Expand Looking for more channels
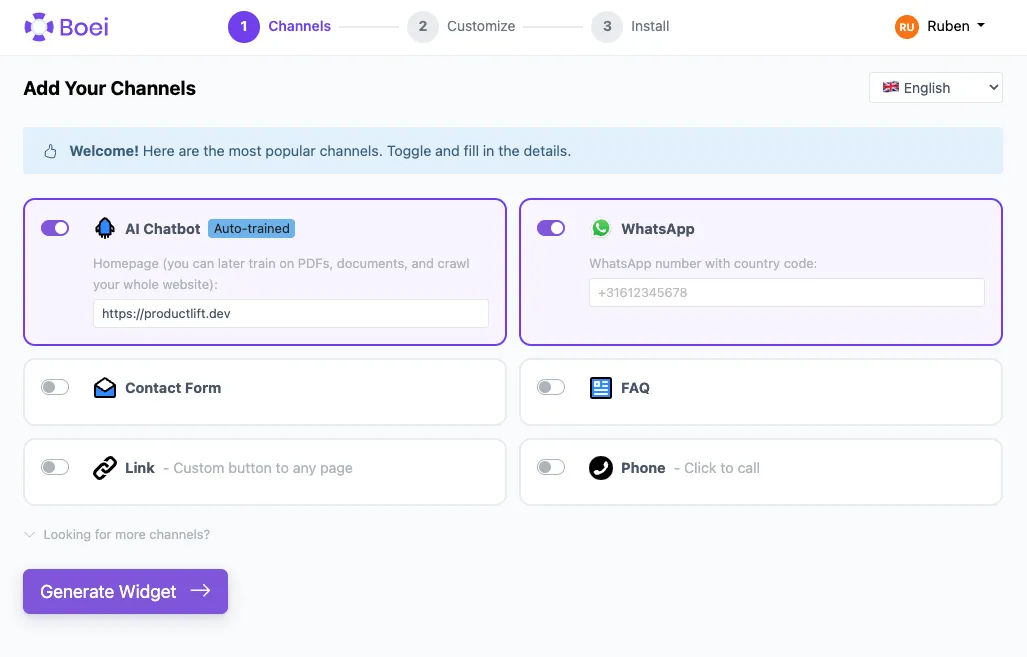The image size is (1027, 657). click(117, 534)
